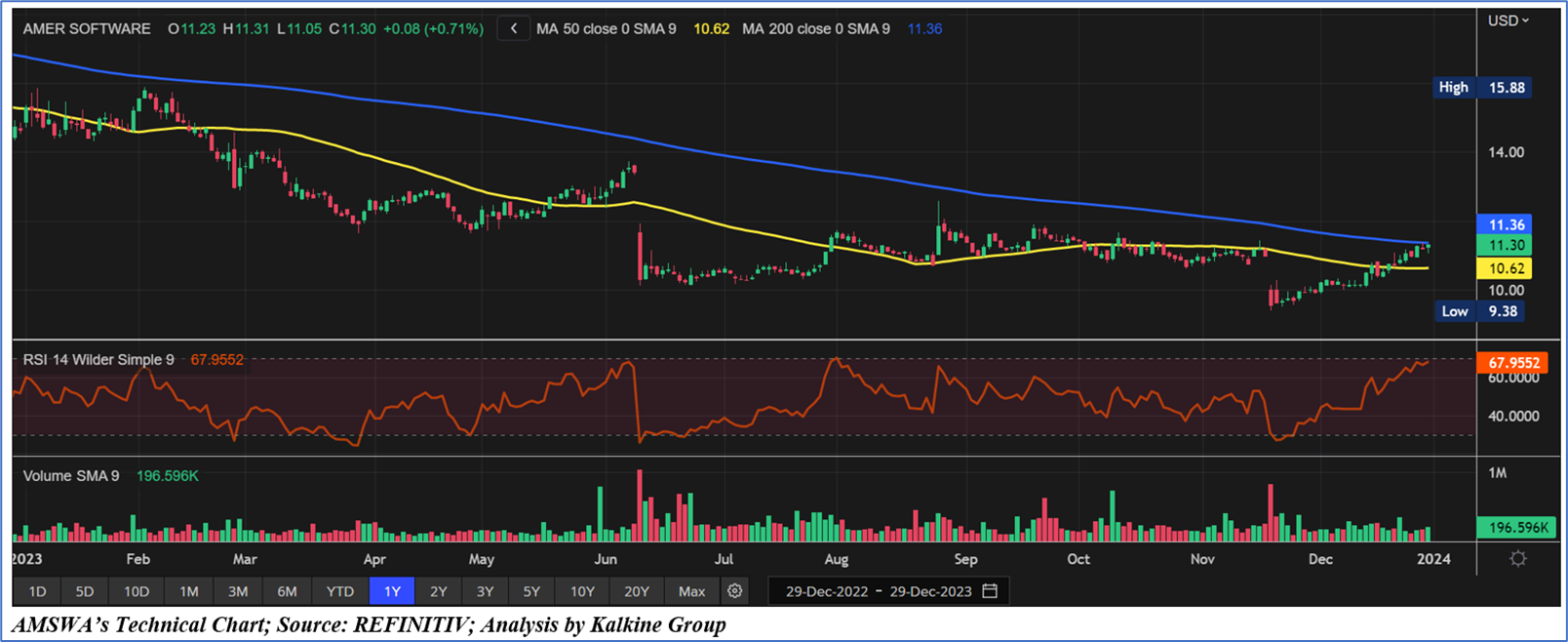Click the 2024 label on time axis
This screenshot has width=1568, height=642.
click(1433, 560)
